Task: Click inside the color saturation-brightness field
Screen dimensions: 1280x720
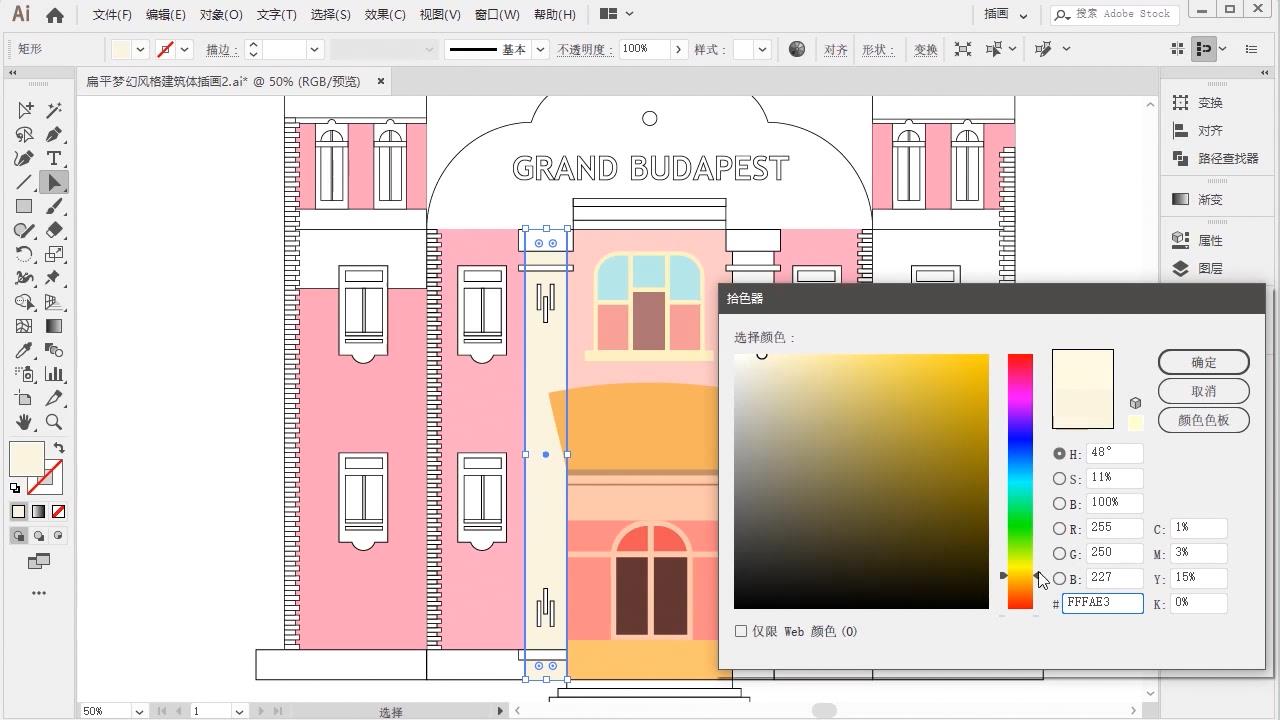Action: [861, 481]
